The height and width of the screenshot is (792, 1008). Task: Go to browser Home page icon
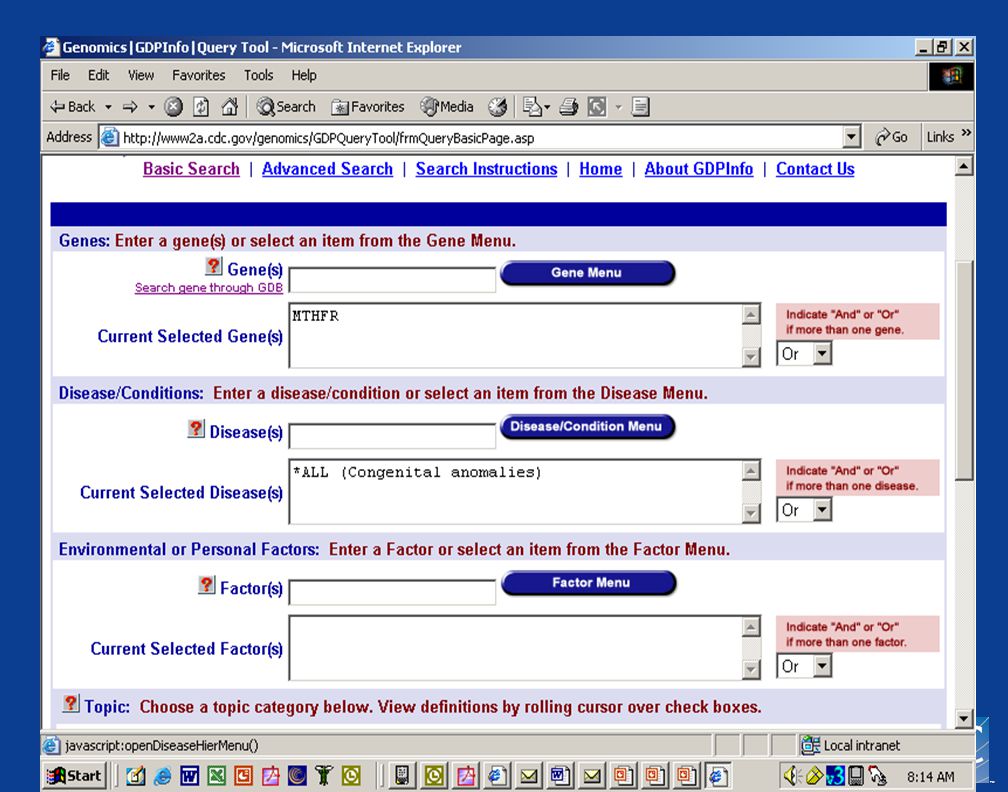[230, 107]
